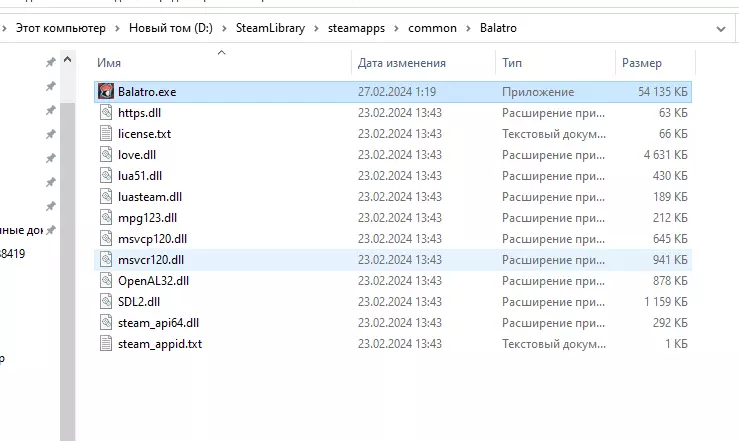Expand the chevron after common breadcrumb
This screenshot has height=441, width=739.
468,28
